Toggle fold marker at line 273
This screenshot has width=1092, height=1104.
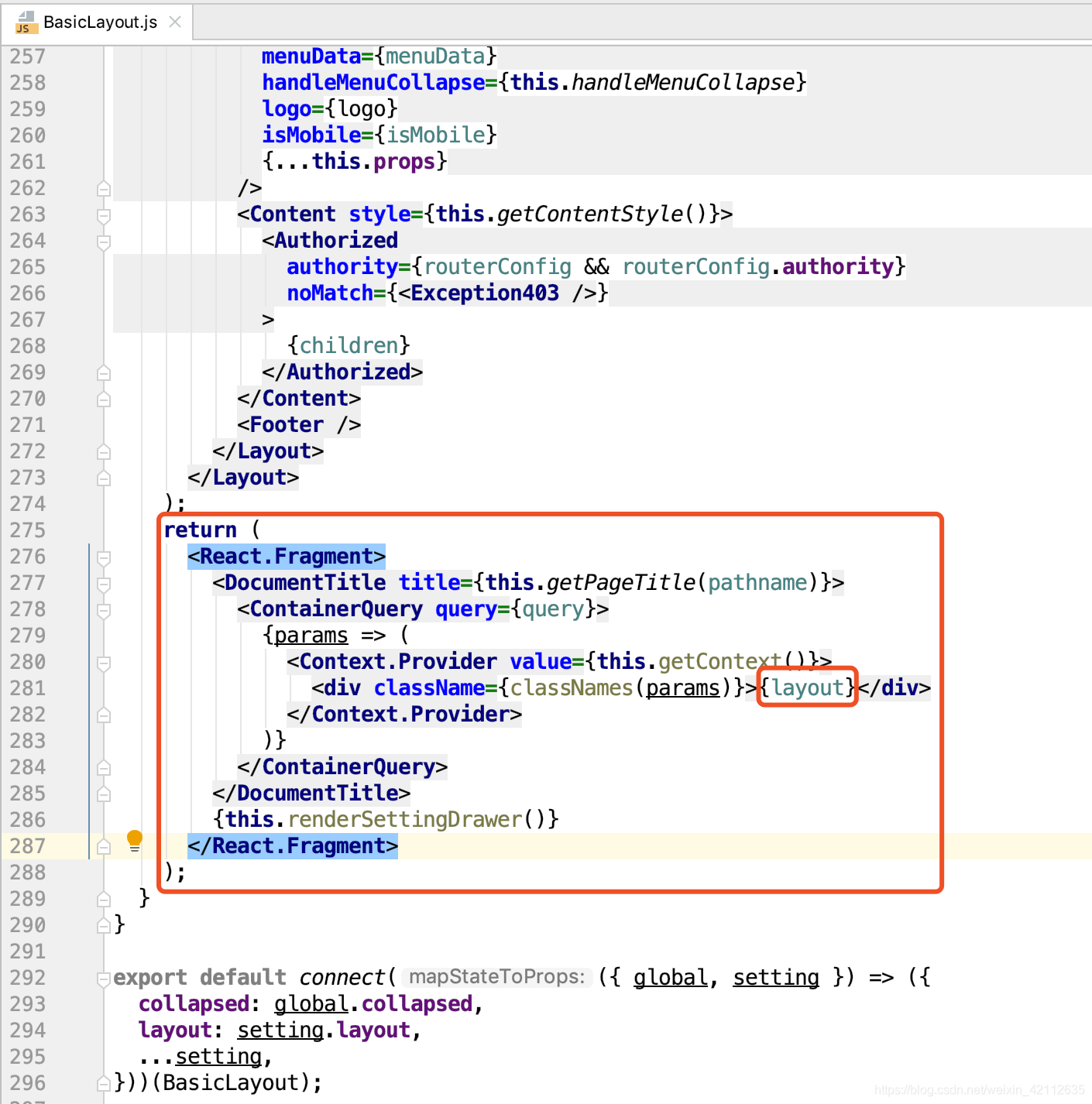point(104,478)
